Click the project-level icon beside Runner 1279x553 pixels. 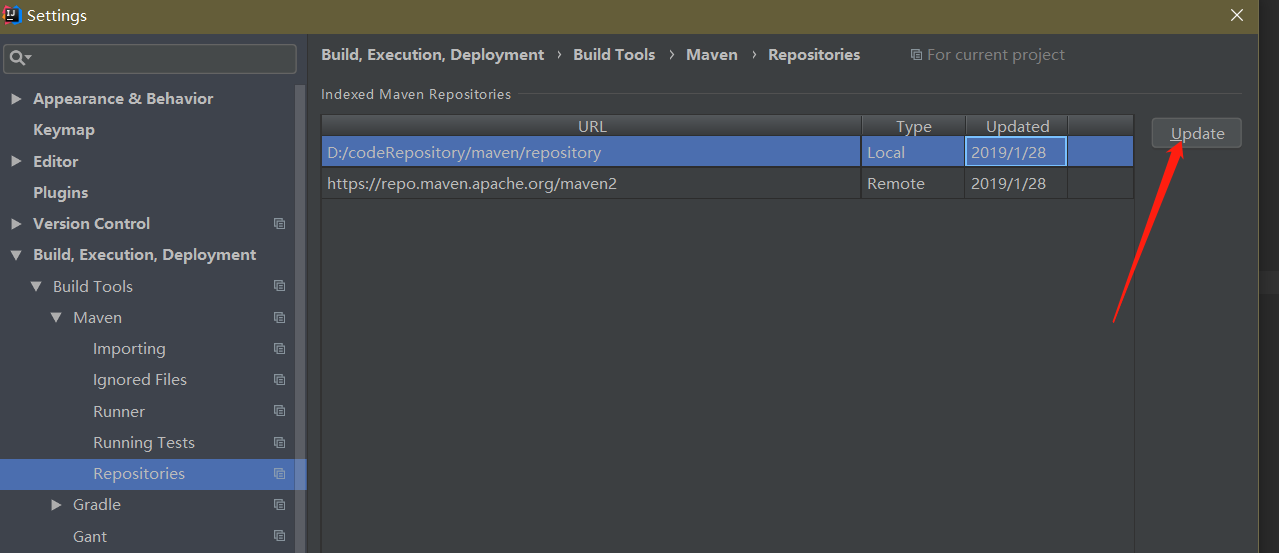click(279, 411)
